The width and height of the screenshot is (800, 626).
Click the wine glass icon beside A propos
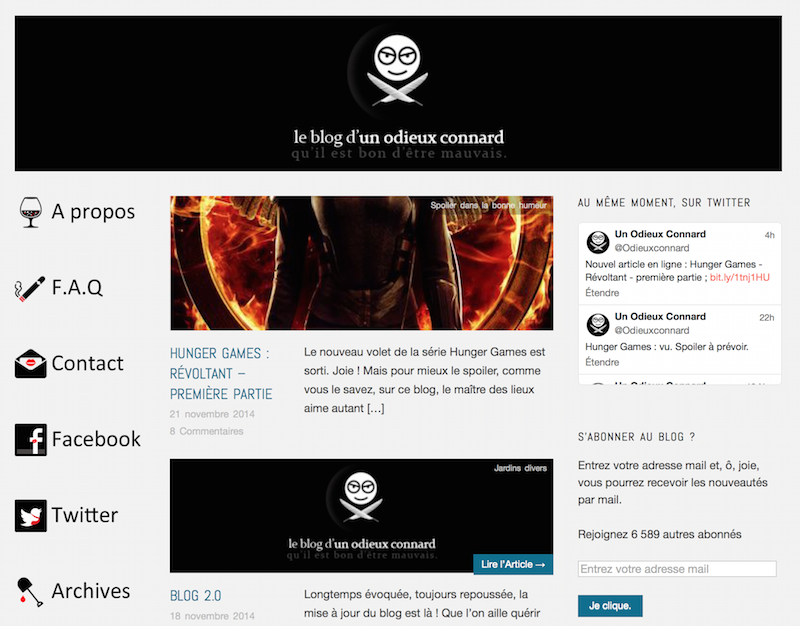click(30, 212)
